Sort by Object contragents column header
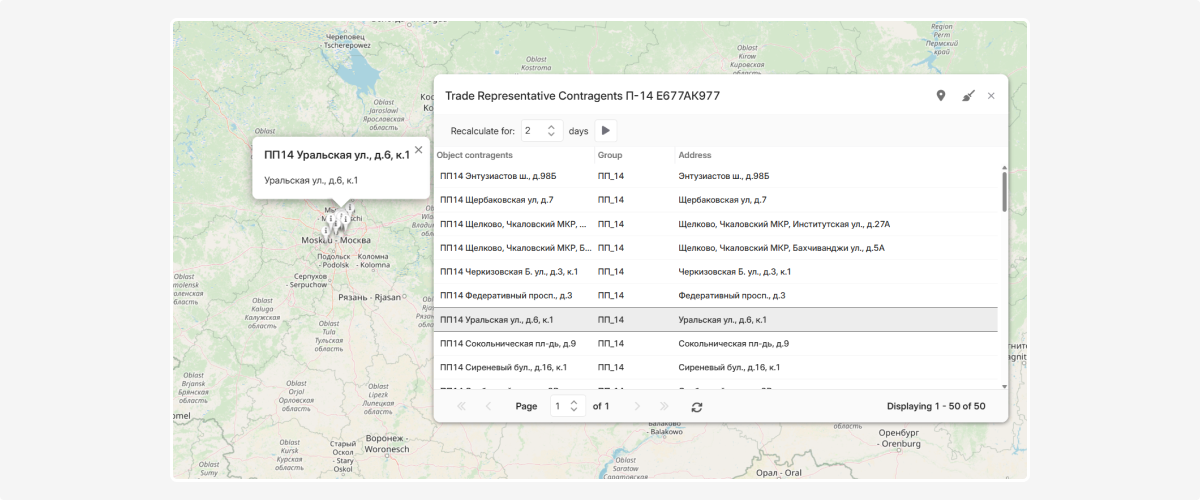Image resolution: width=1200 pixels, height=500 pixels. pyautogui.click(x=475, y=155)
